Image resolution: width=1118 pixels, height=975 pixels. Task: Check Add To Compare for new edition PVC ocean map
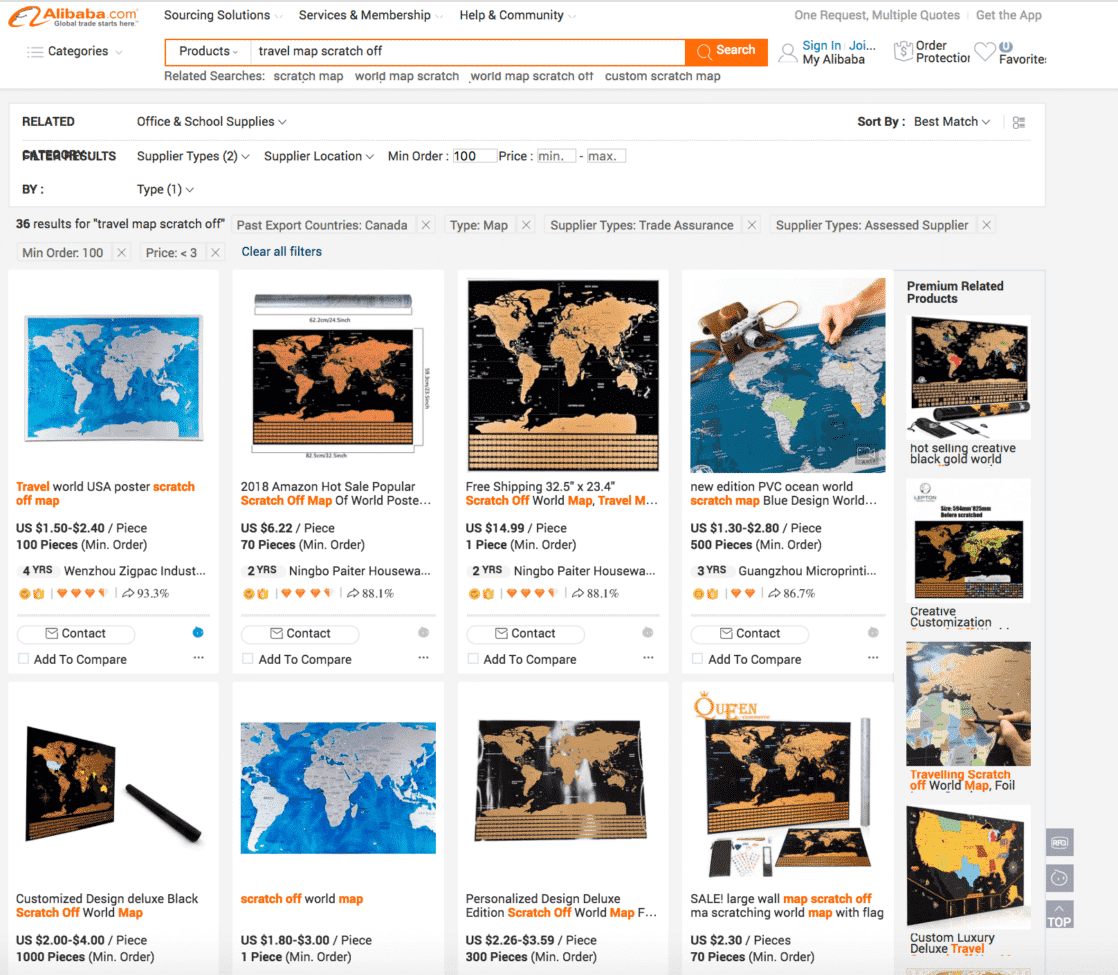[697, 659]
